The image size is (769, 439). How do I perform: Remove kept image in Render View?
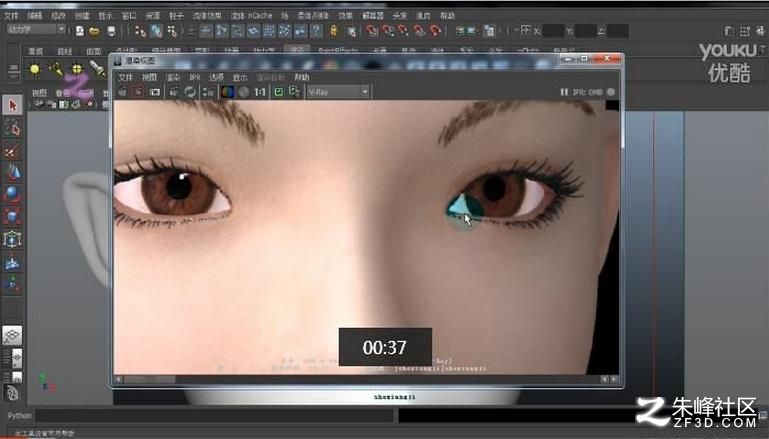tap(294, 92)
